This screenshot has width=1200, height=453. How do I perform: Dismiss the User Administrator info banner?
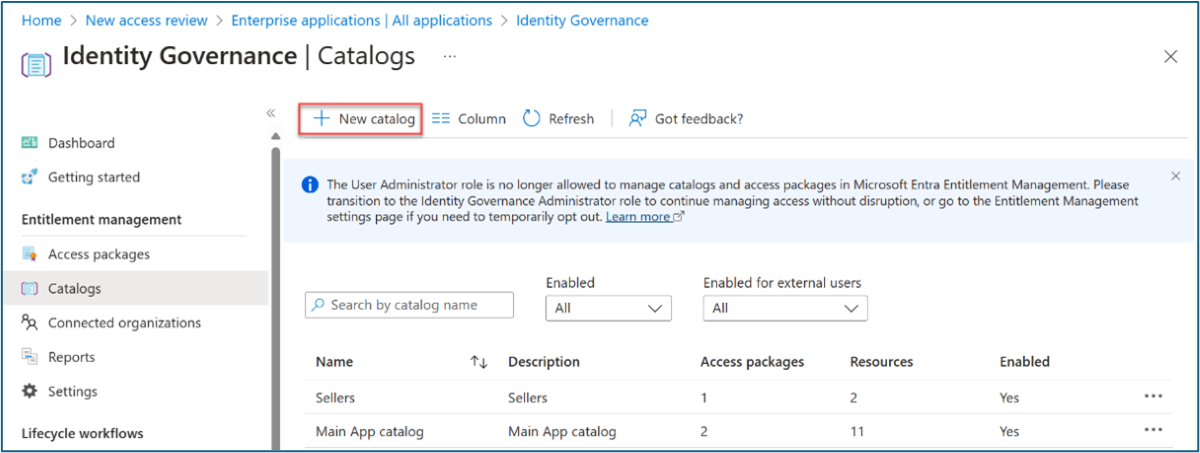point(1175,176)
